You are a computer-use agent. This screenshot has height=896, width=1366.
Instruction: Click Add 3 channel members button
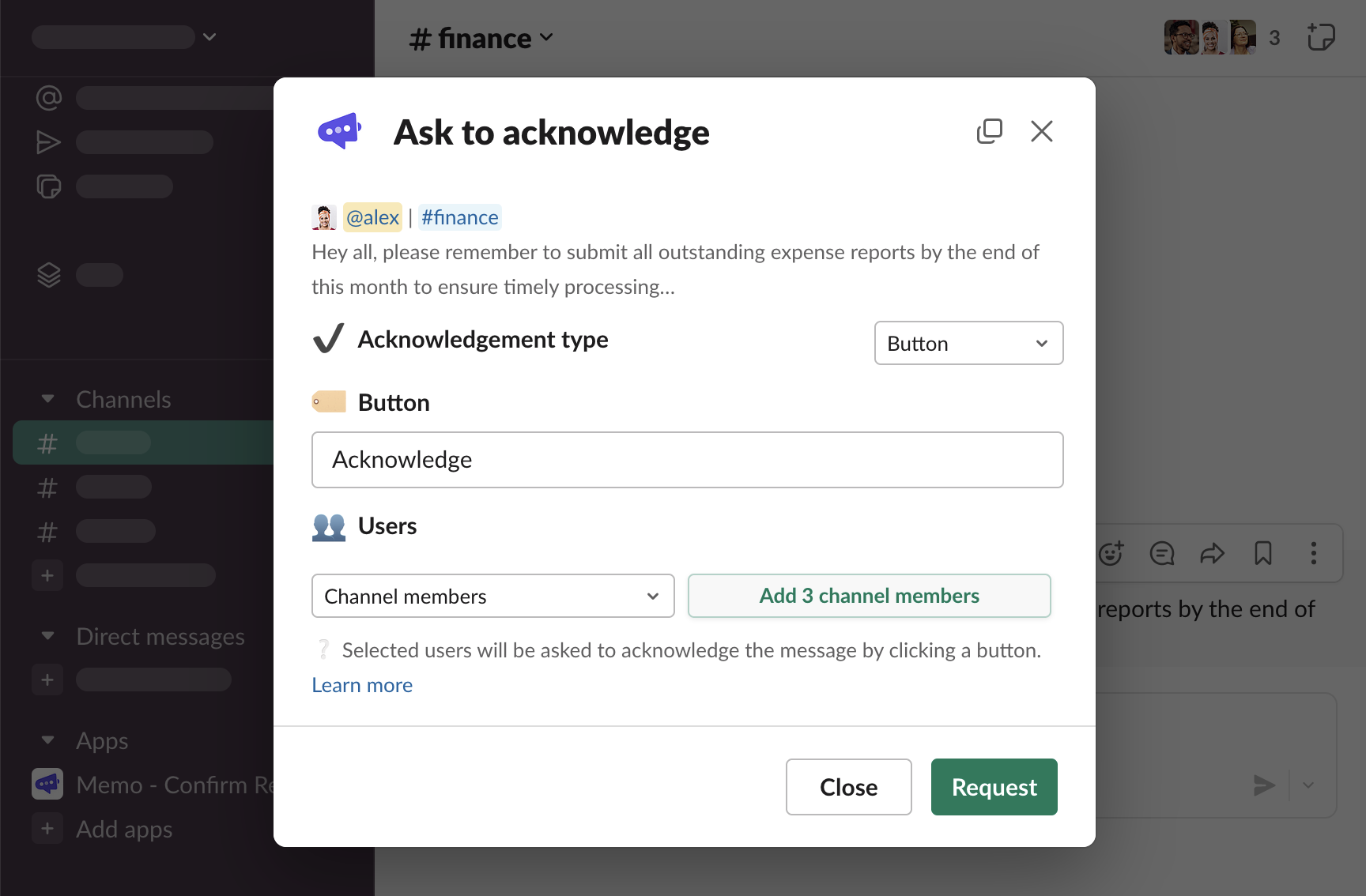[869, 596]
